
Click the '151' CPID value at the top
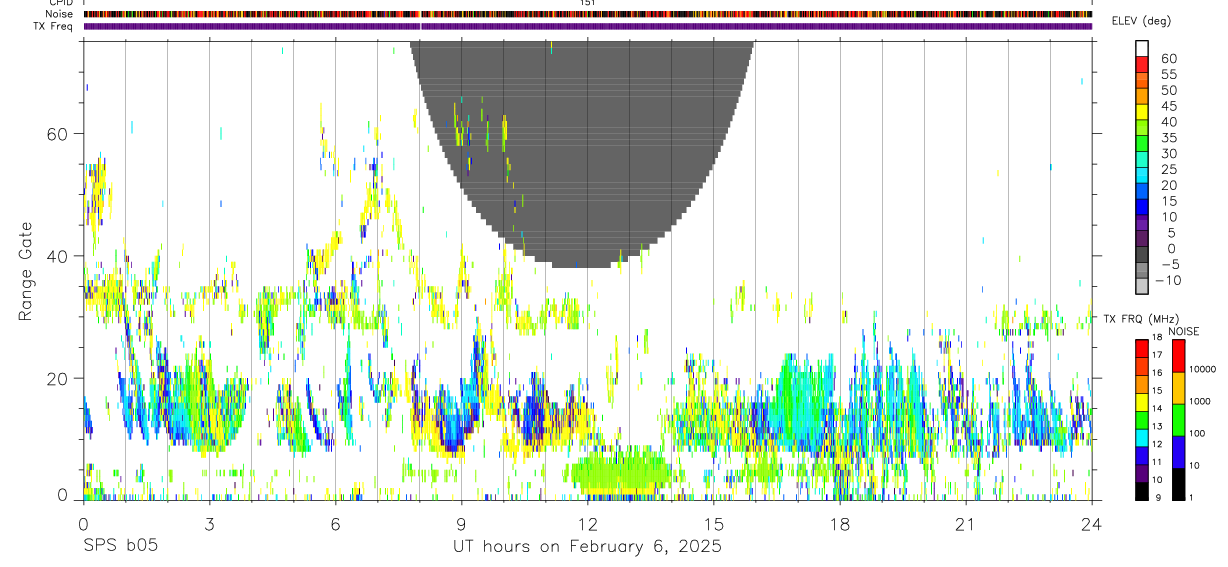tap(588, 3)
